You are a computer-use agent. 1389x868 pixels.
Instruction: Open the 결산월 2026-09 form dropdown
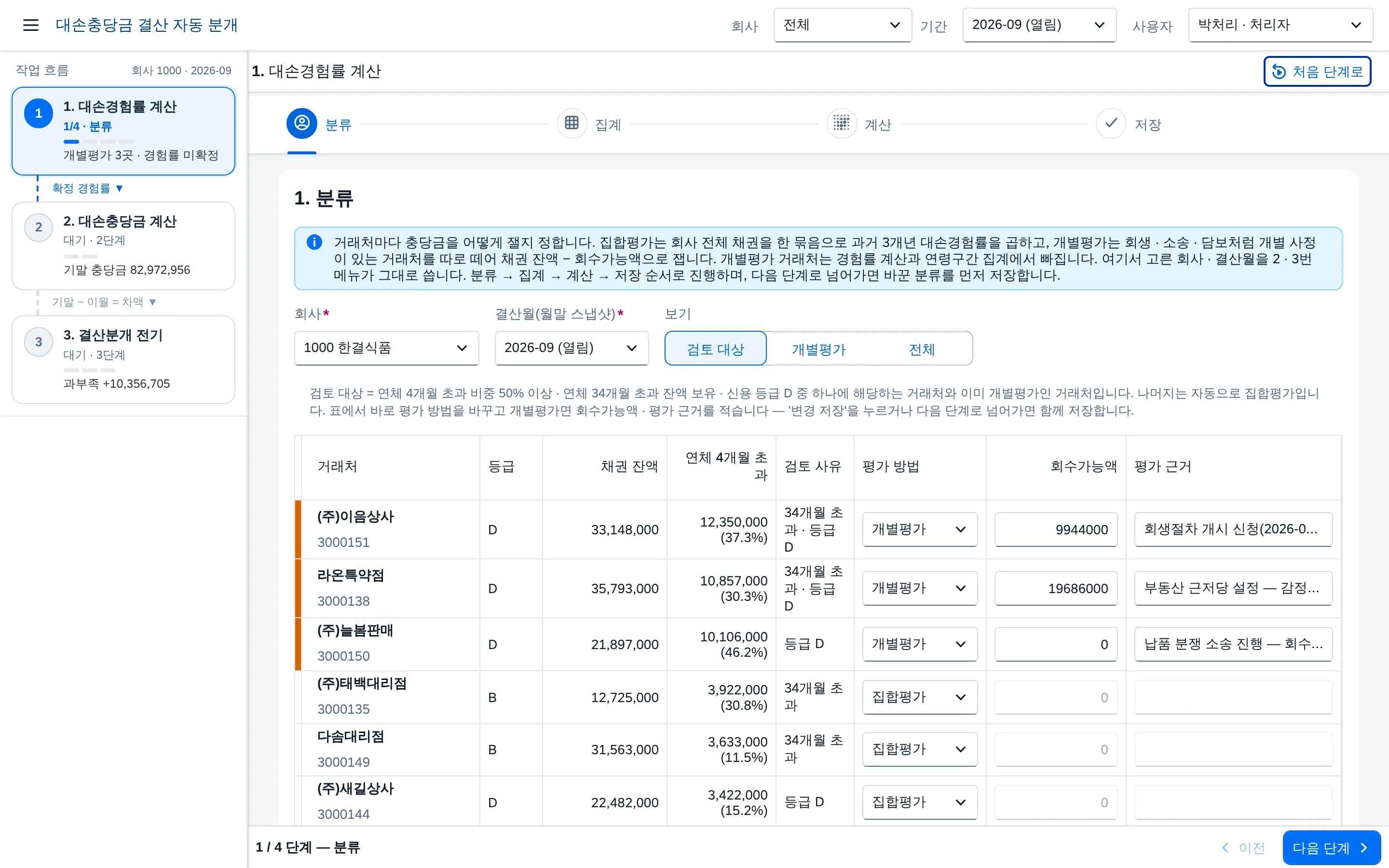click(x=572, y=348)
